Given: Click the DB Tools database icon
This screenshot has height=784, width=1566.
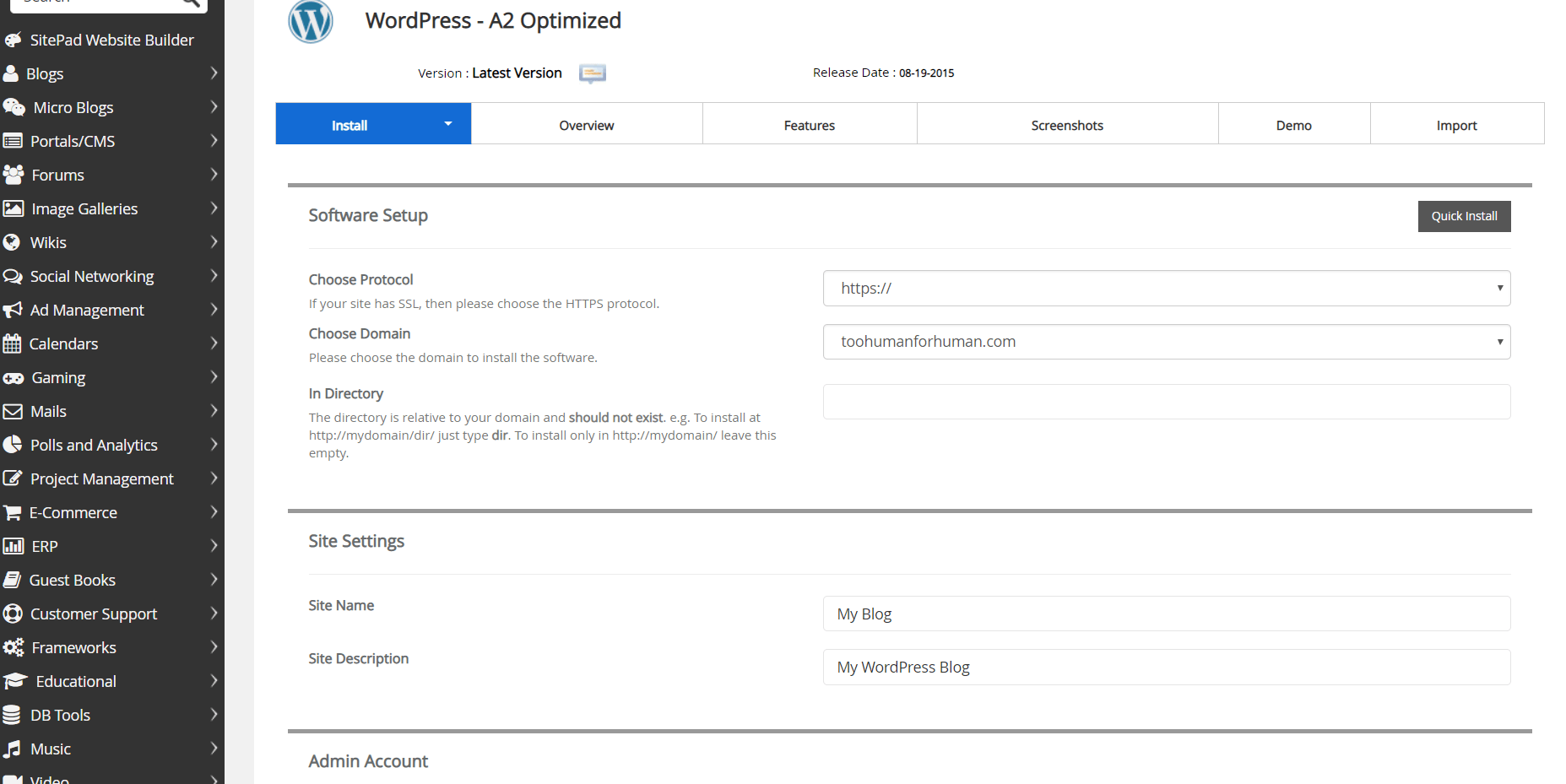Looking at the screenshot, I should point(12,715).
